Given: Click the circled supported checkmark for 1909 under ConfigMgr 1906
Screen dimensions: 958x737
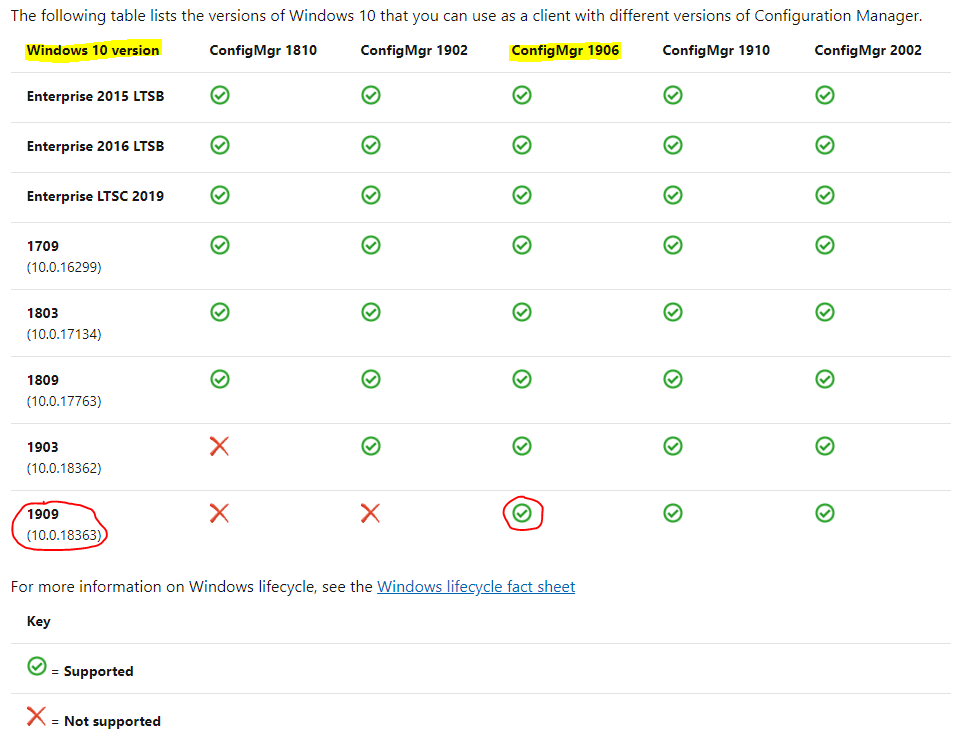Looking at the screenshot, I should (x=521, y=513).
